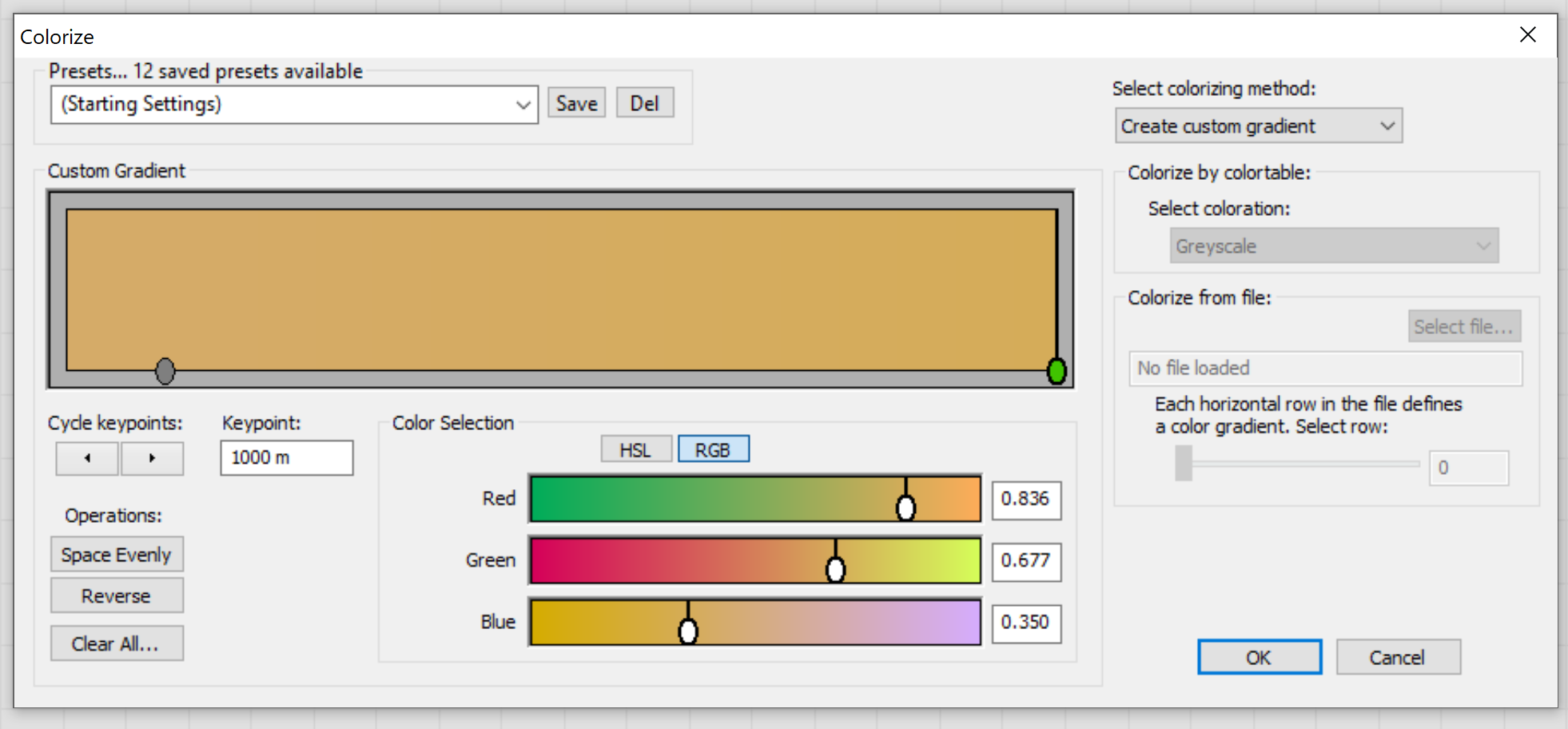The image size is (1568, 729).
Task: Close the Colorize dialog window
Action: pos(1527,35)
